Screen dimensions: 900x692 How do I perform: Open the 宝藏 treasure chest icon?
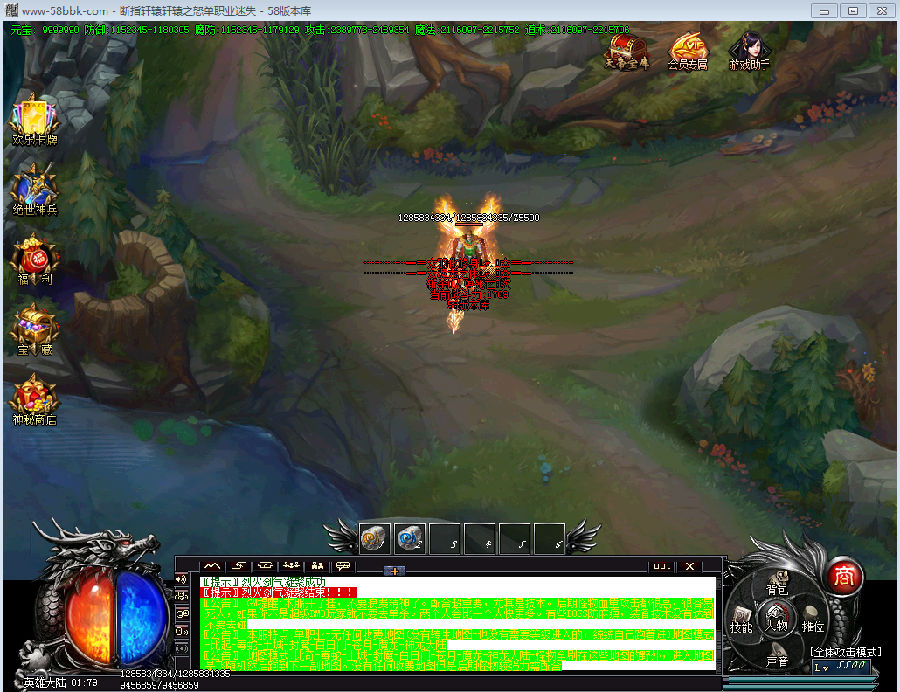[x=34, y=331]
